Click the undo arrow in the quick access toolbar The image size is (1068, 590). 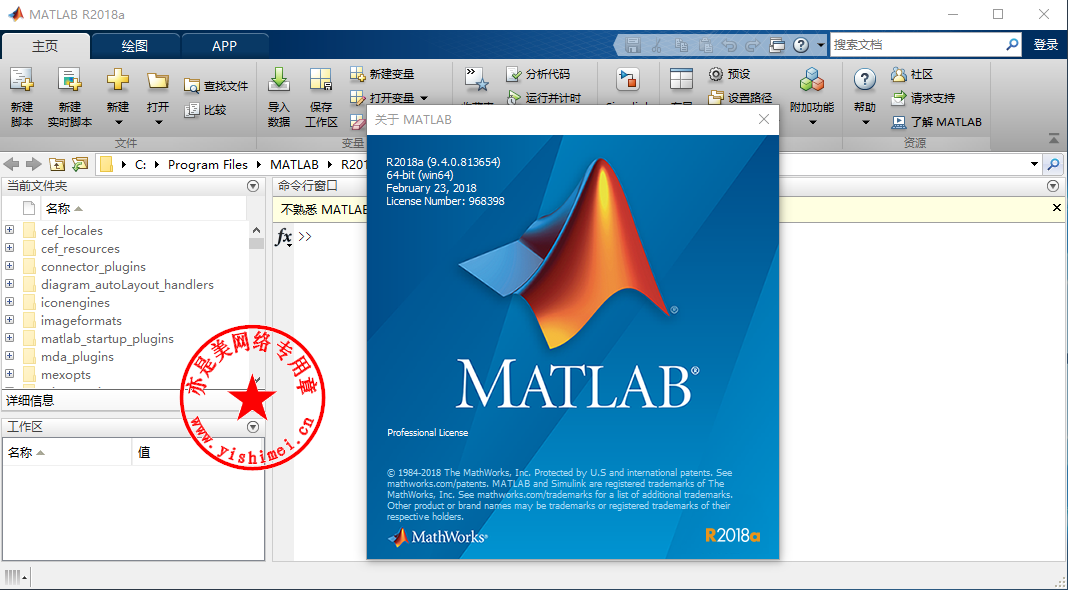click(729, 46)
